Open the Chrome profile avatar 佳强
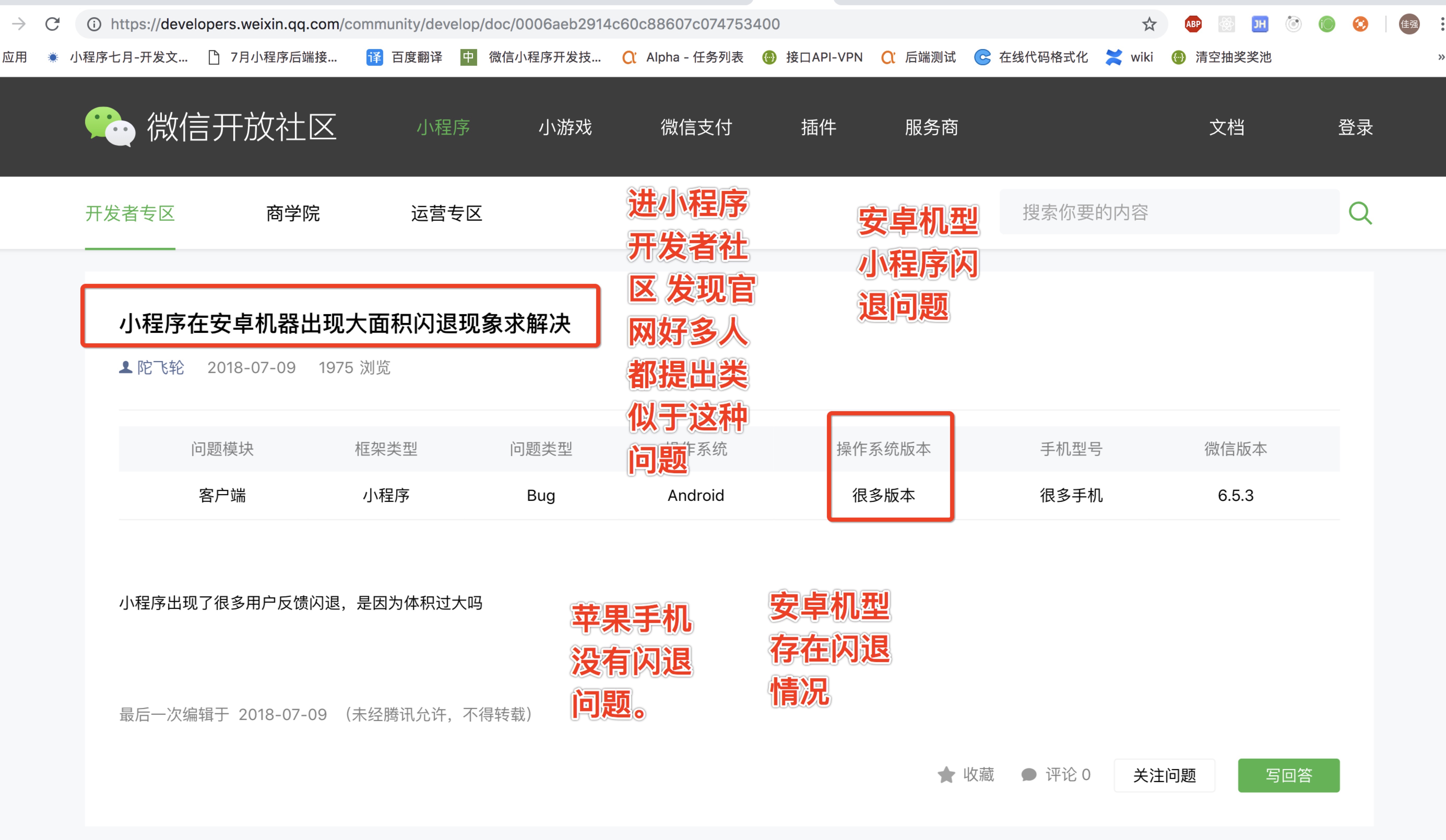This screenshot has width=1446, height=840. [1409, 23]
